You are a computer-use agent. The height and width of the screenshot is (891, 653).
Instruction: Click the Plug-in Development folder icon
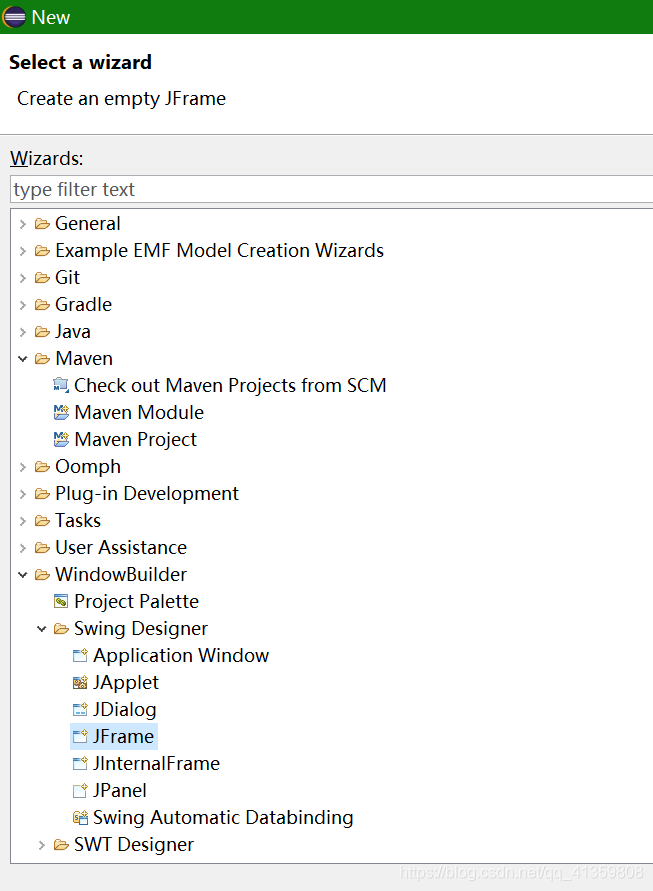(42, 494)
